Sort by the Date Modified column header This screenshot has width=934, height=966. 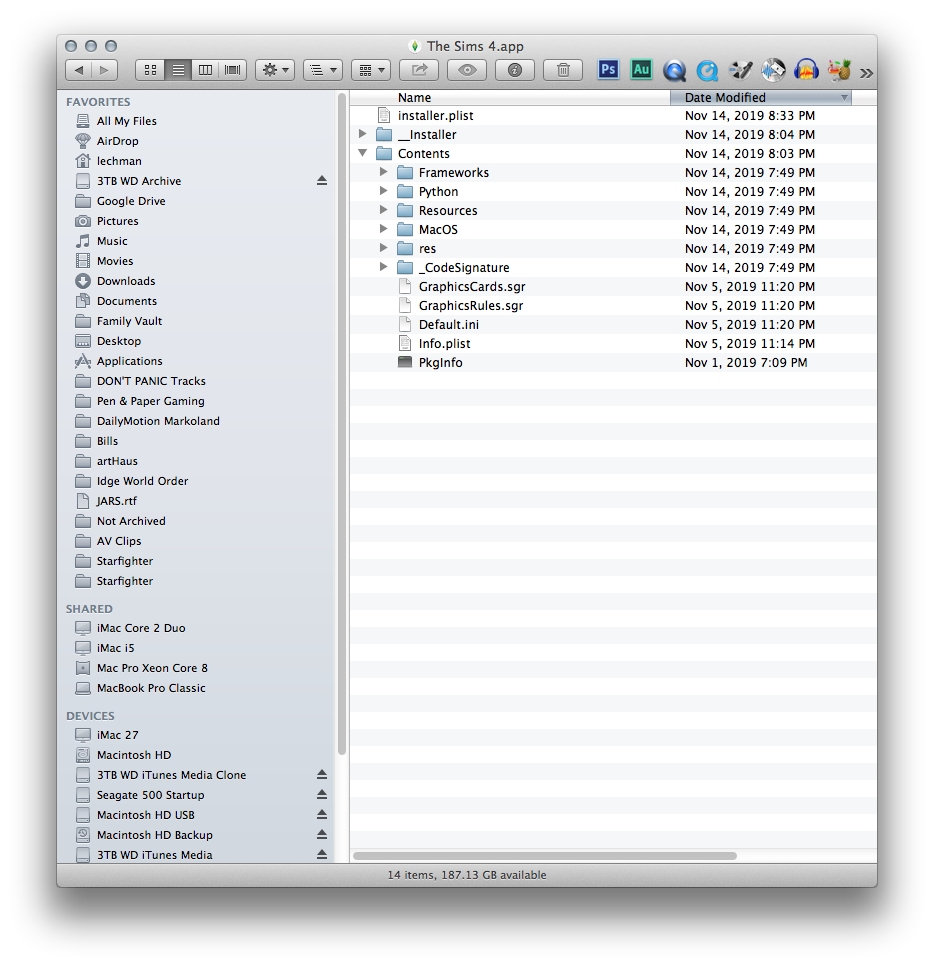pos(760,97)
